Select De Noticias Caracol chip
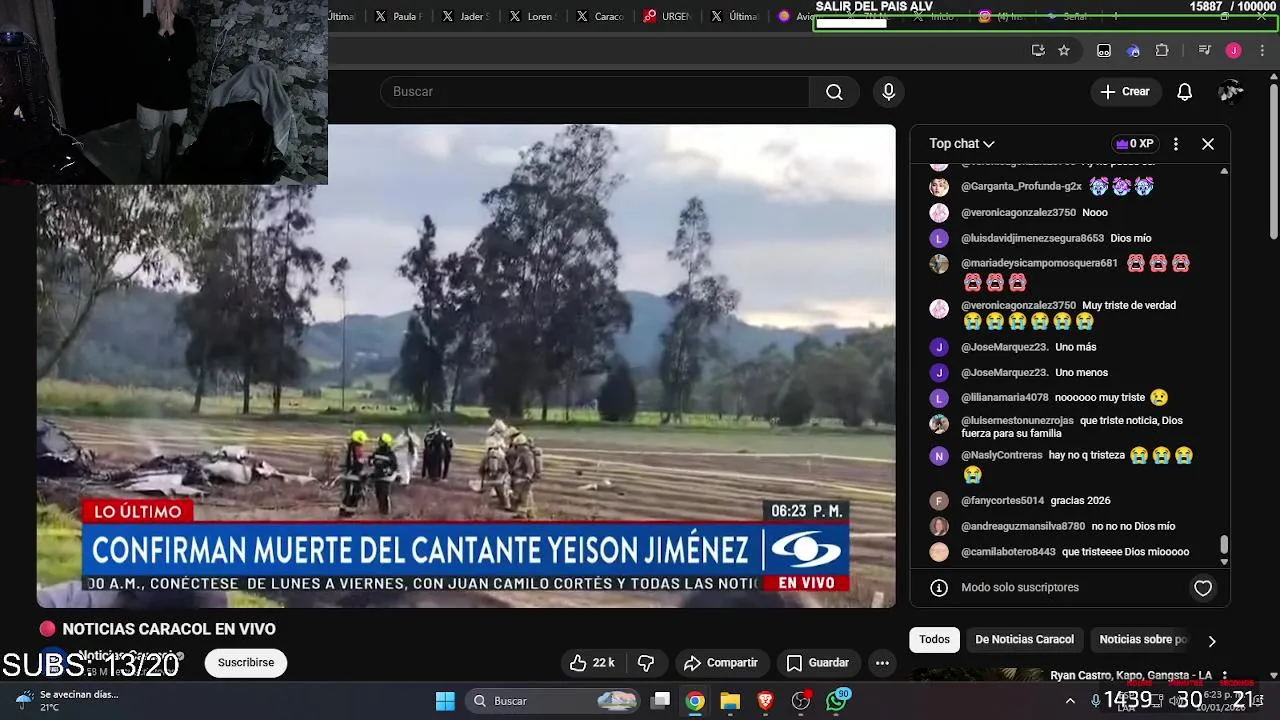Screen dimensions: 1280x720 [x=1024, y=640]
